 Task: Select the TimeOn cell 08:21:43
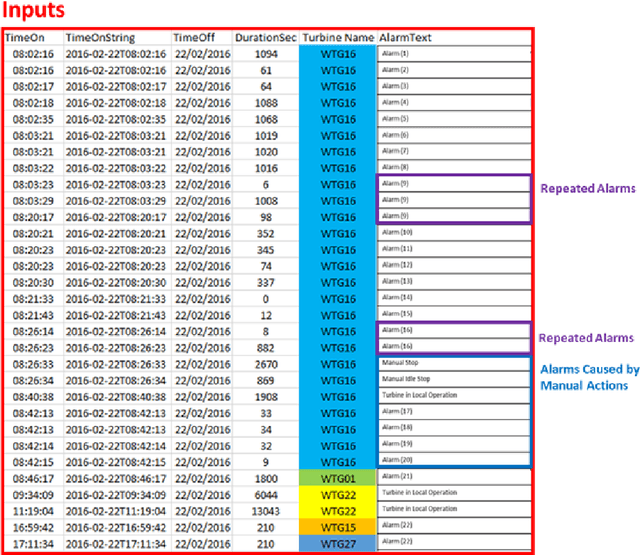33,315
